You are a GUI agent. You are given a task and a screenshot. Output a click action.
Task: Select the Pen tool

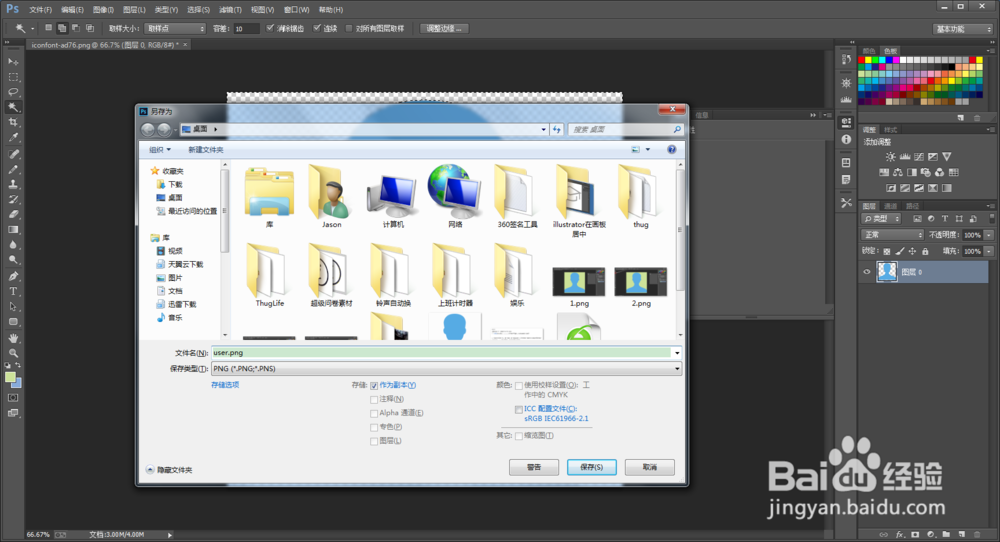13,276
